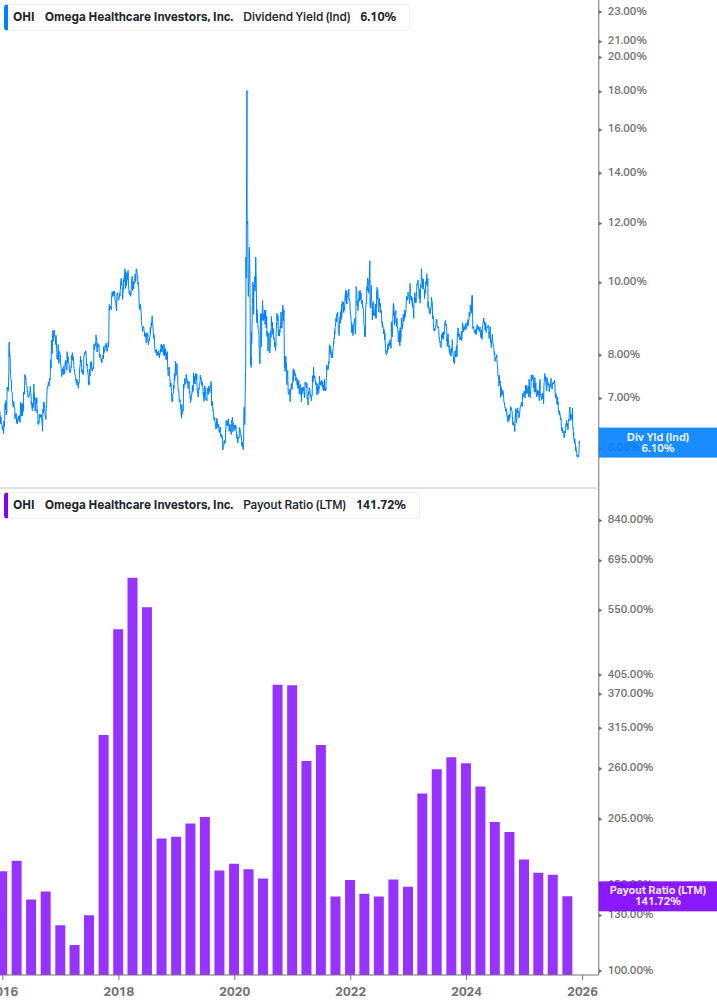Click the 100.00% payout axis label
This screenshot has width=717, height=1005.
coord(630,970)
